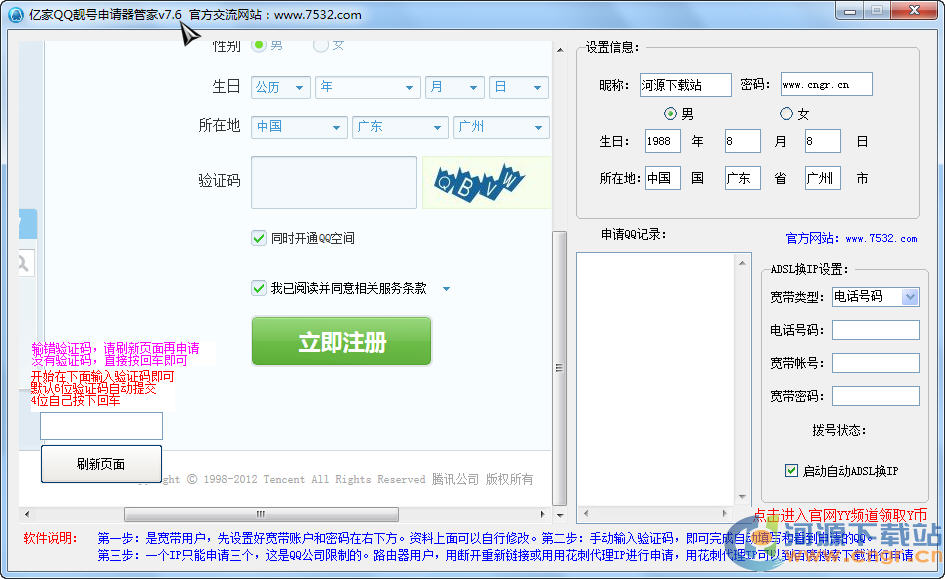Click the 电话号码 input field
Screen dimensions: 945x579
tap(875, 330)
